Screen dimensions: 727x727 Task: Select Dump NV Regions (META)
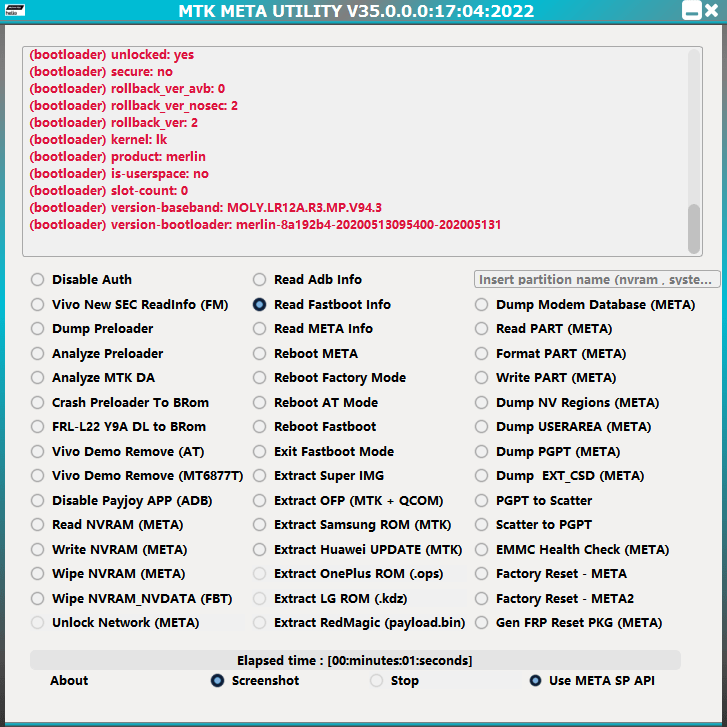pyautogui.click(x=482, y=403)
